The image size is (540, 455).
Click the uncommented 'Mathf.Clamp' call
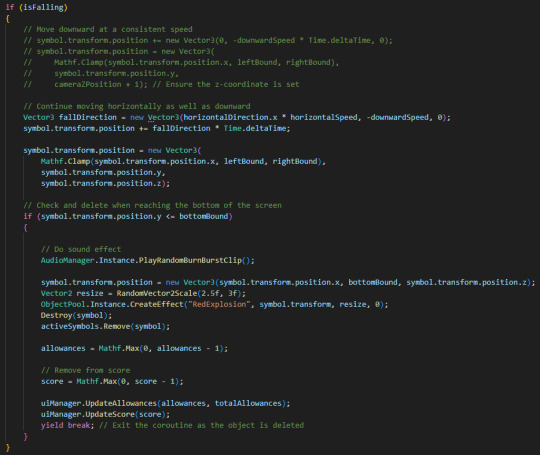(183, 162)
